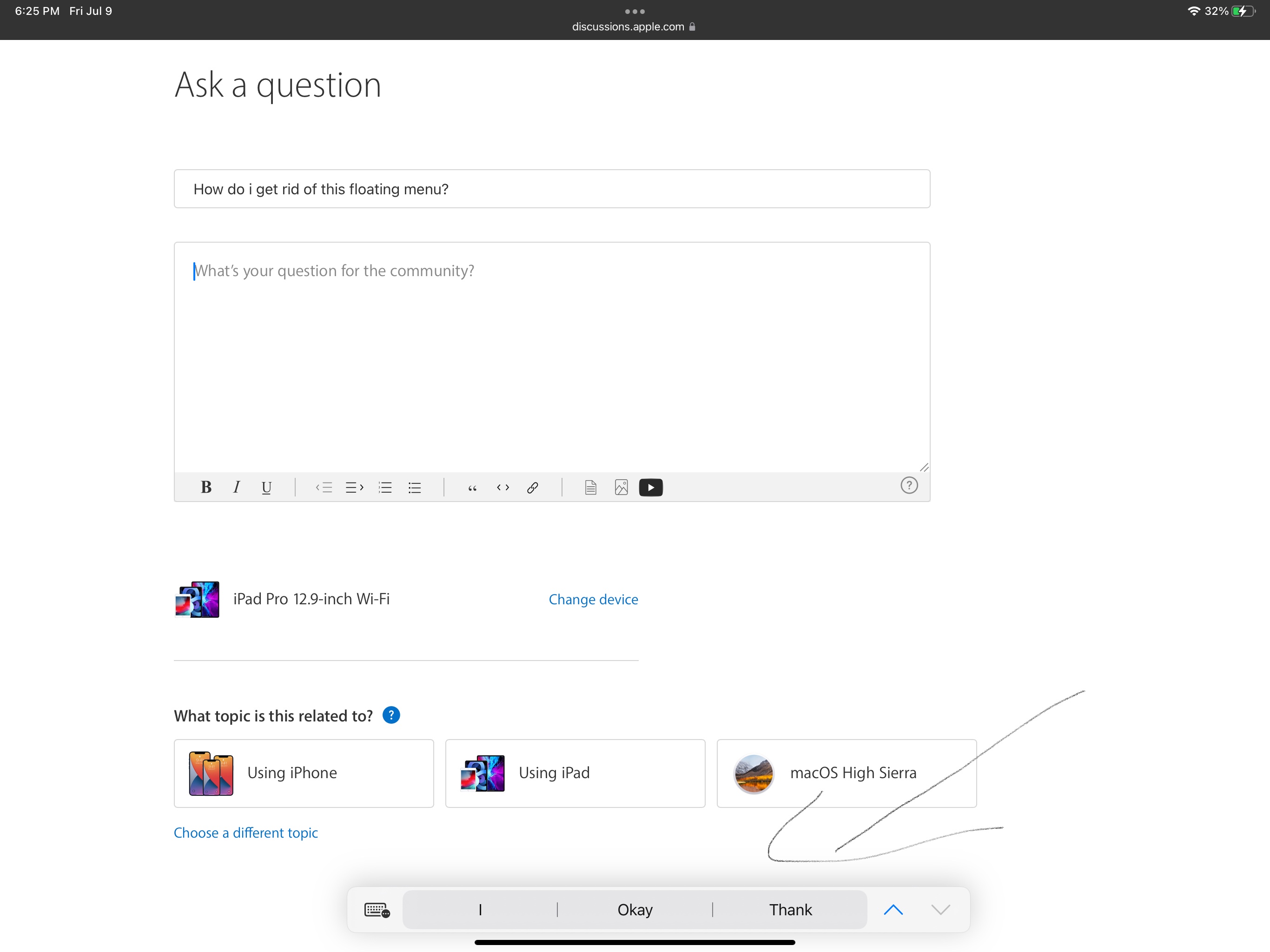This screenshot has width=1270, height=952.
Task: Open editor help question mark
Action: tap(909, 486)
